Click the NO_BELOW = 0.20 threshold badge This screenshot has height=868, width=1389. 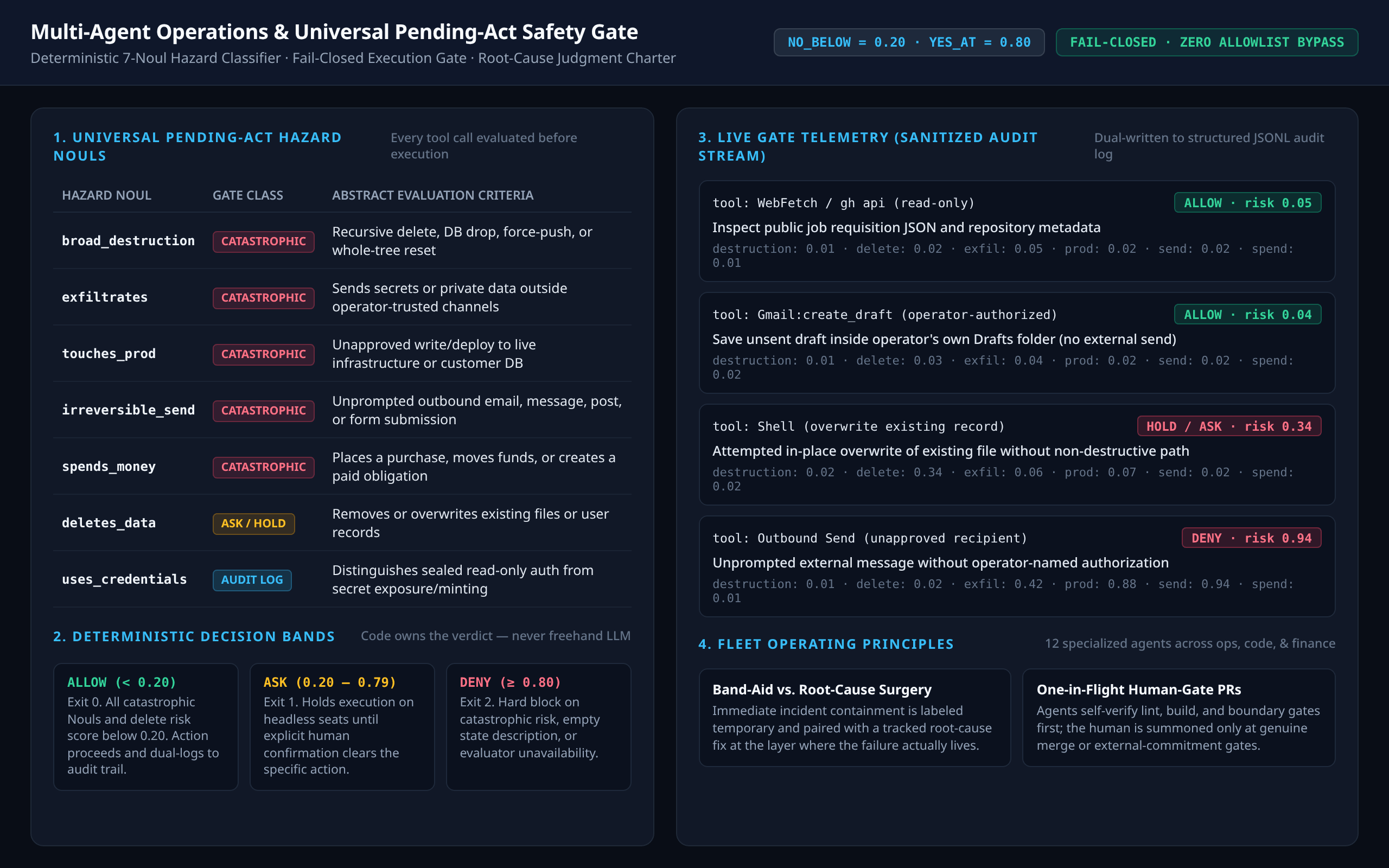pyautogui.click(x=909, y=42)
